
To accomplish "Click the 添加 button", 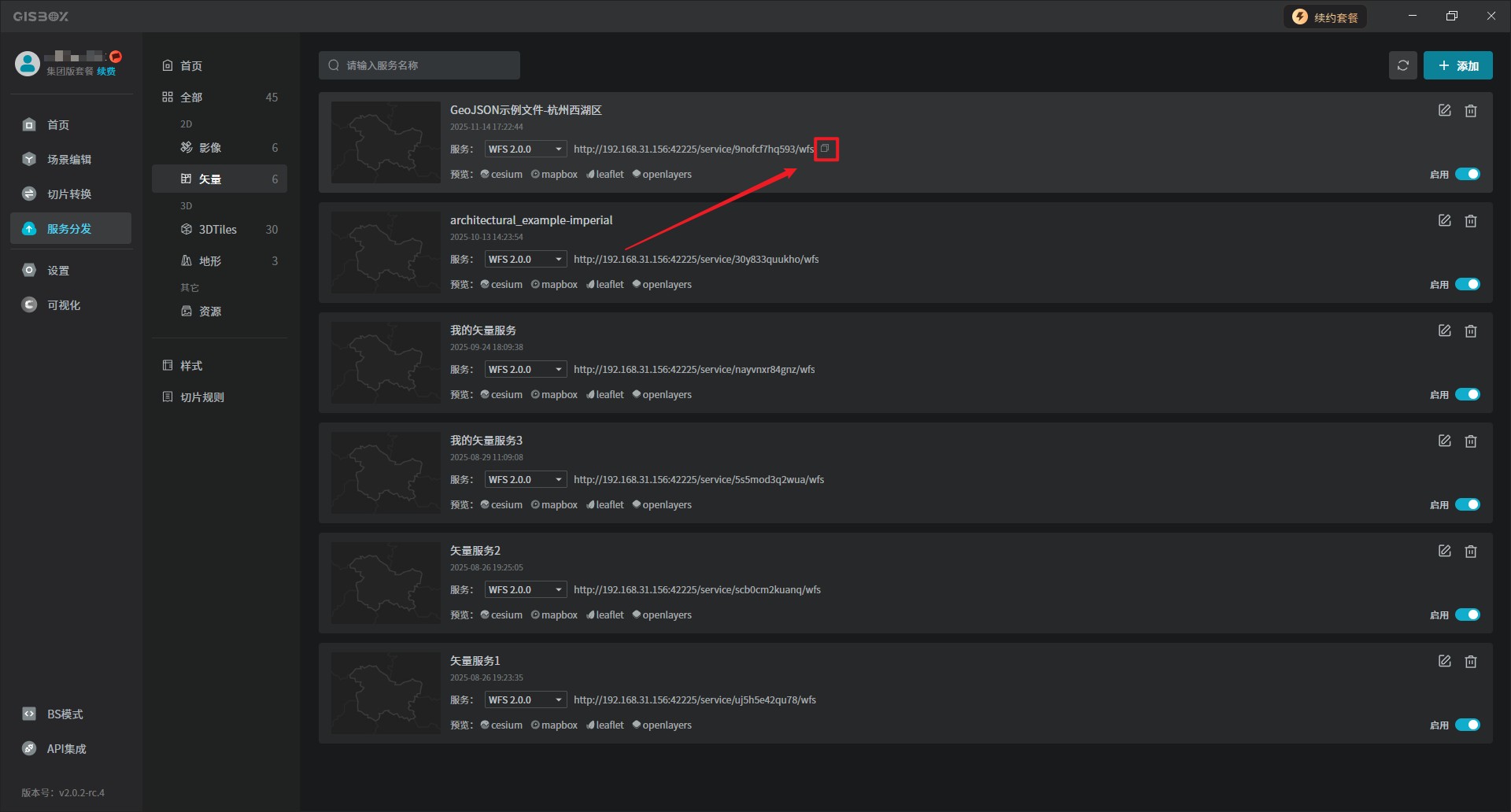I will 1457,65.
